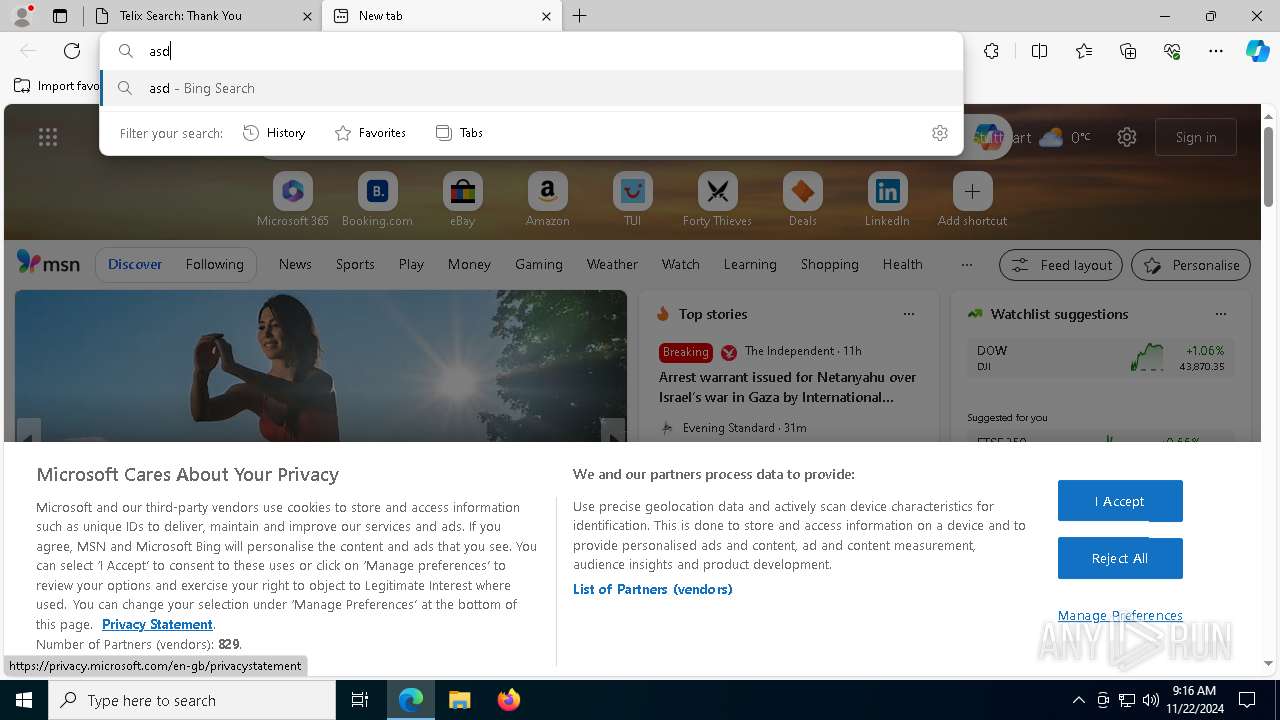1280x720 pixels.
Task: Reload the page with the refresh icon
Action: [72, 51]
